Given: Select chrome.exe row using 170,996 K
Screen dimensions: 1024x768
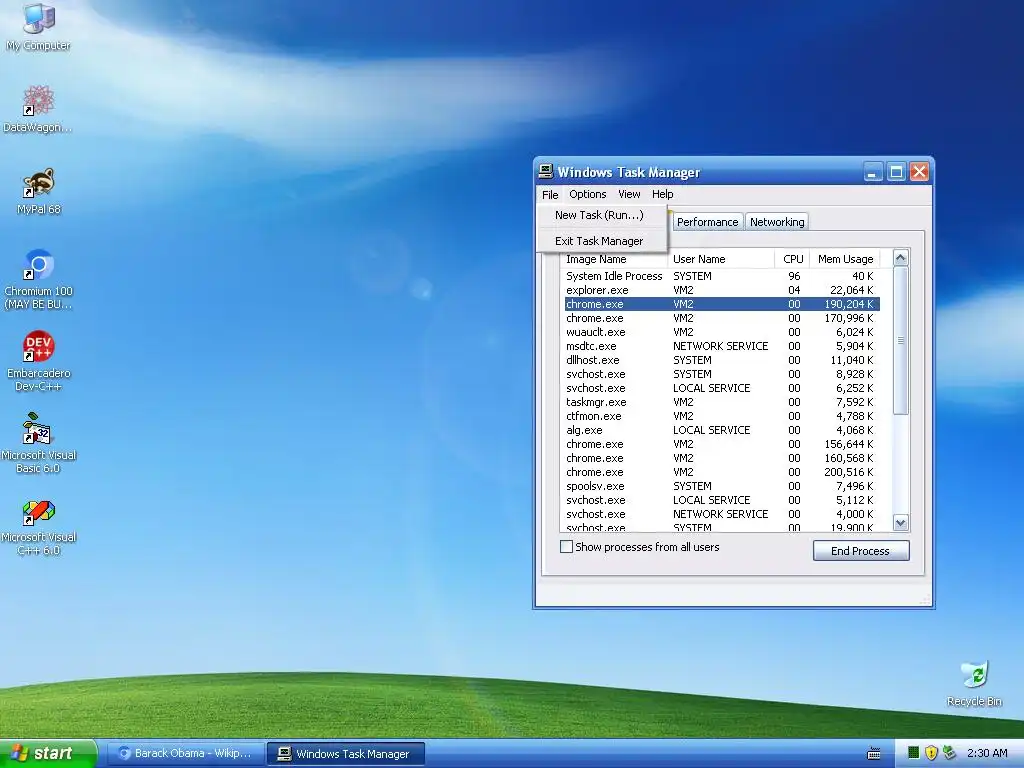Looking at the screenshot, I should (x=720, y=318).
